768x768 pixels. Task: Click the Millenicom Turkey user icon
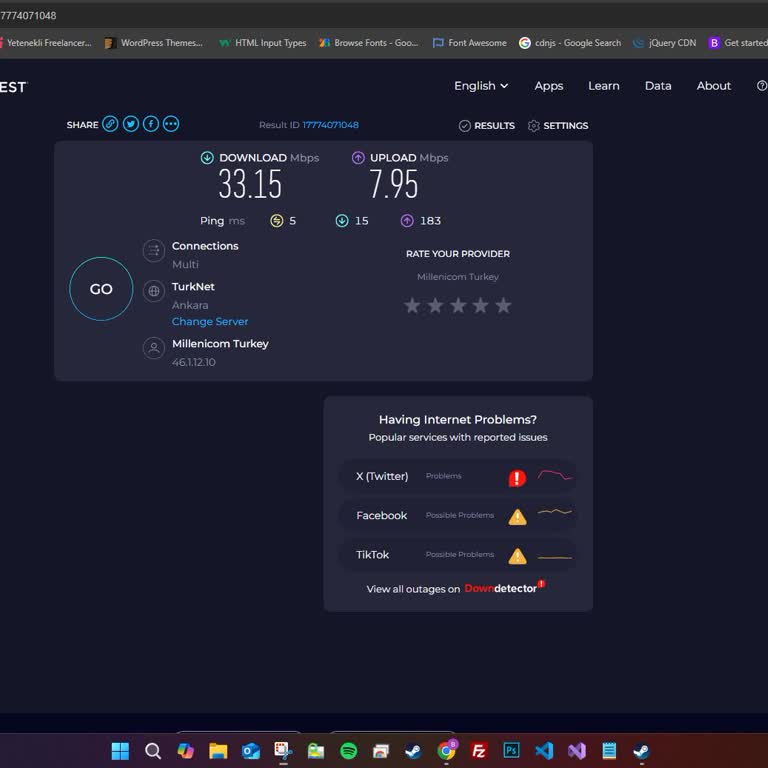click(154, 348)
